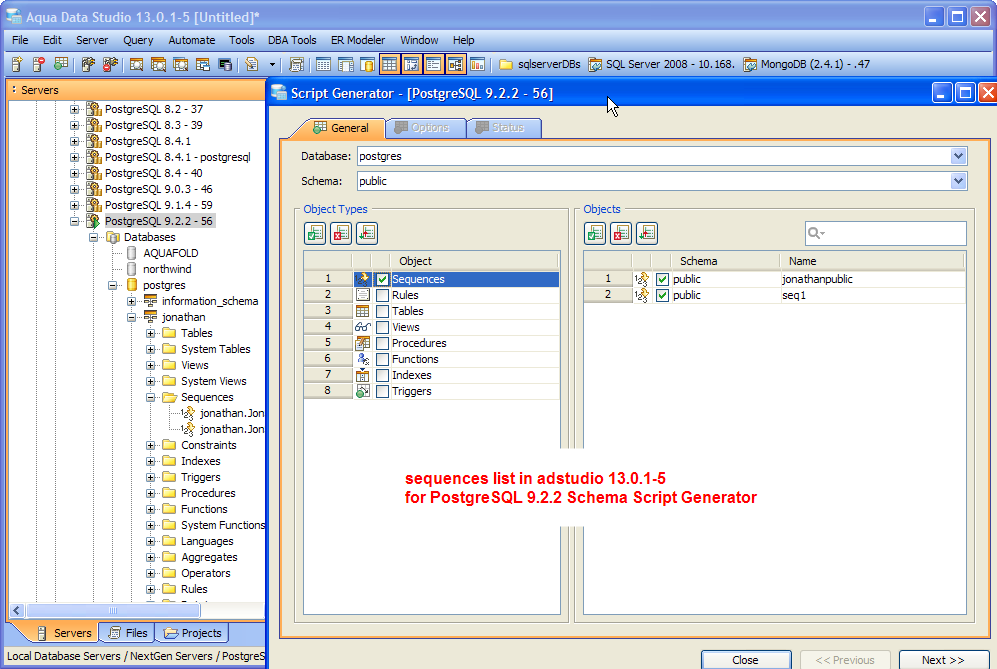
Task: Expand the information_schema node
Action: (132, 301)
